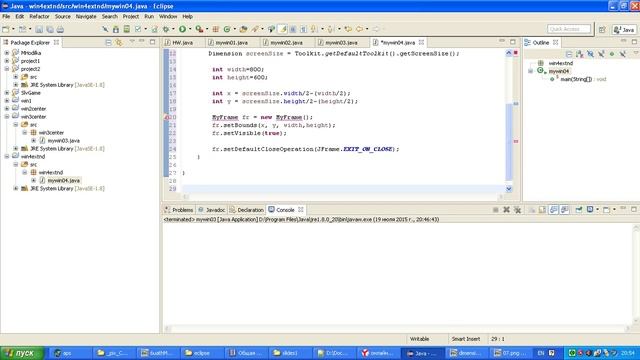Close the mywin04.java editor tab

[x=421, y=42]
